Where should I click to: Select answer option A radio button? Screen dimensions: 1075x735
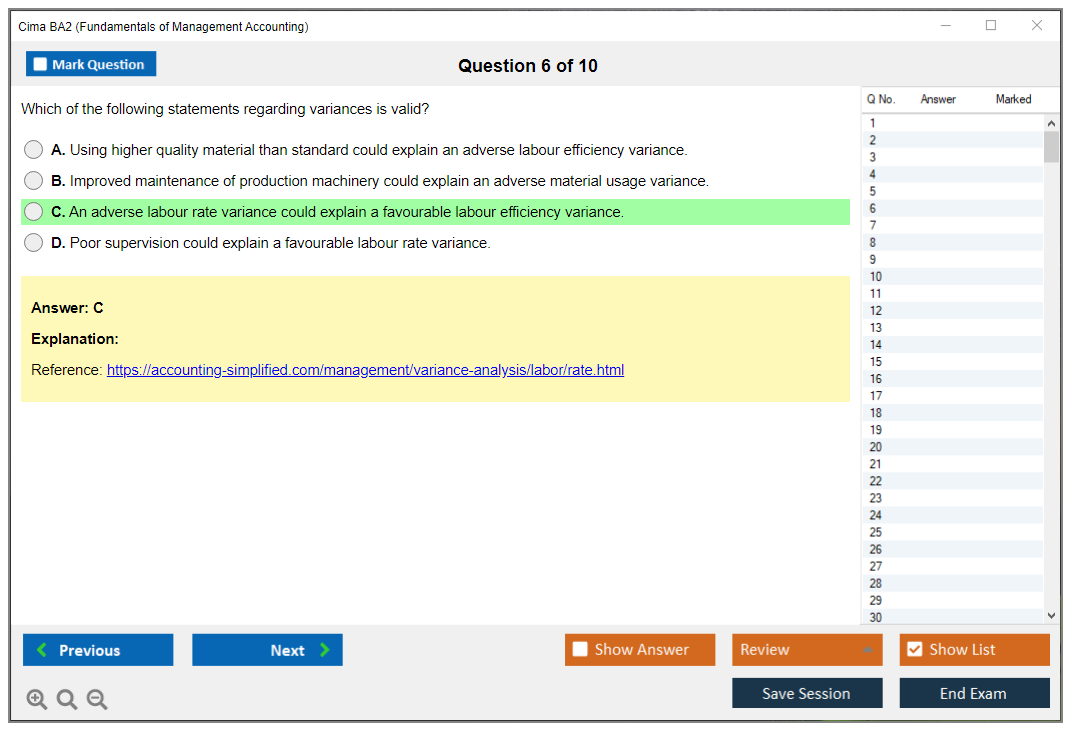[34, 150]
